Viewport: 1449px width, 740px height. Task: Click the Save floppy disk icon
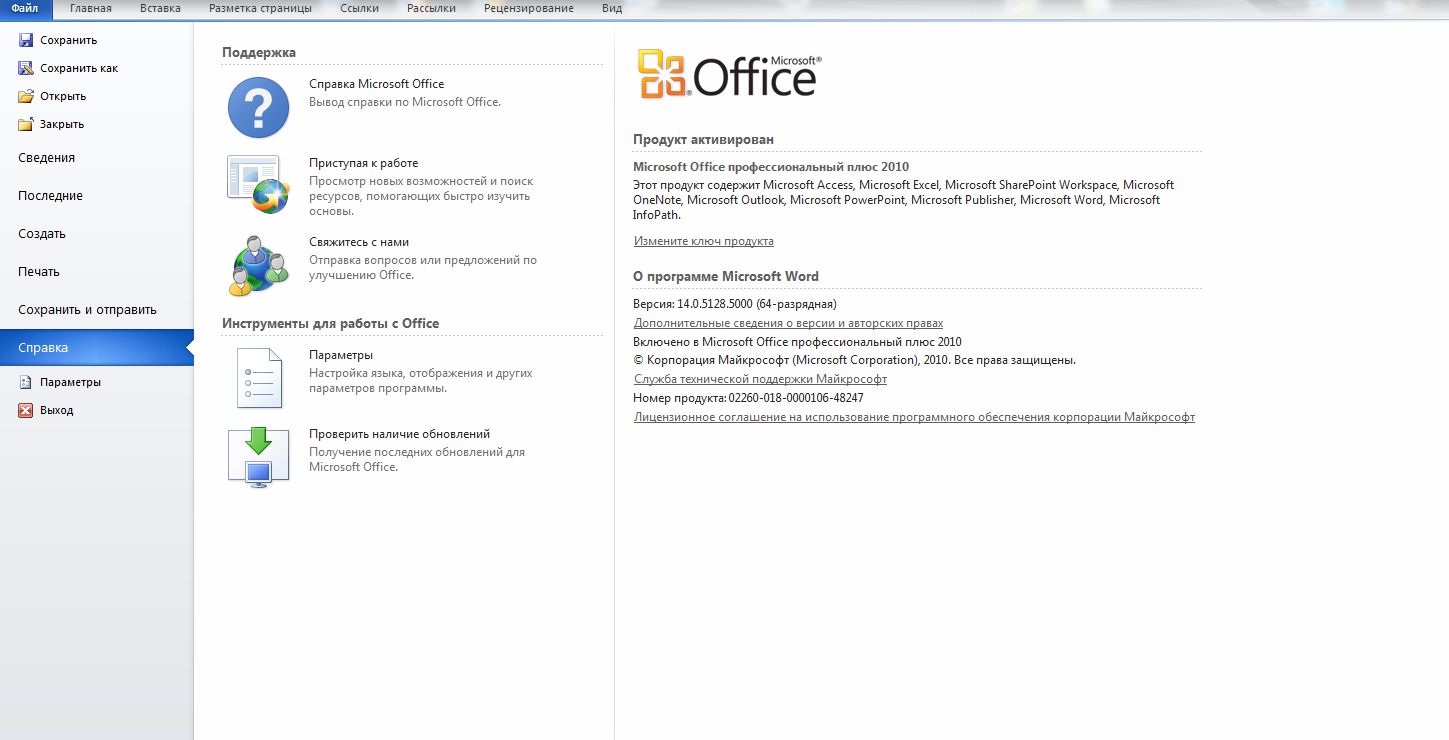(x=26, y=40)
